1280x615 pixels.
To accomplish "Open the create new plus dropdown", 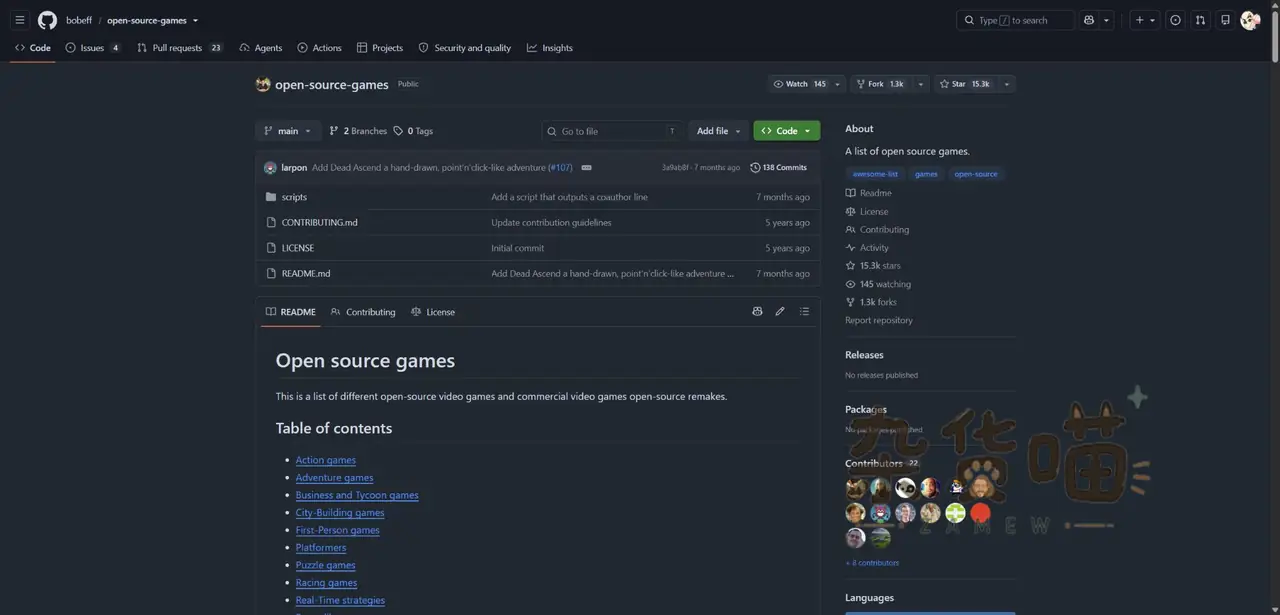I will [x=1145, y=20].
